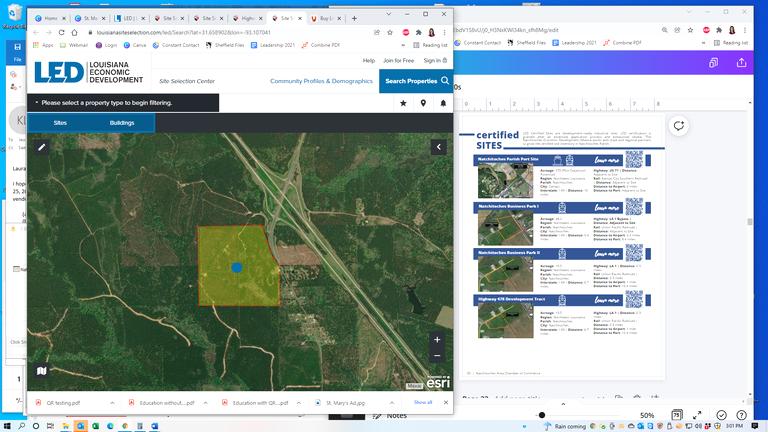Click Join for Free link
The height and width of the screenshot is (432, 768).
398,61
